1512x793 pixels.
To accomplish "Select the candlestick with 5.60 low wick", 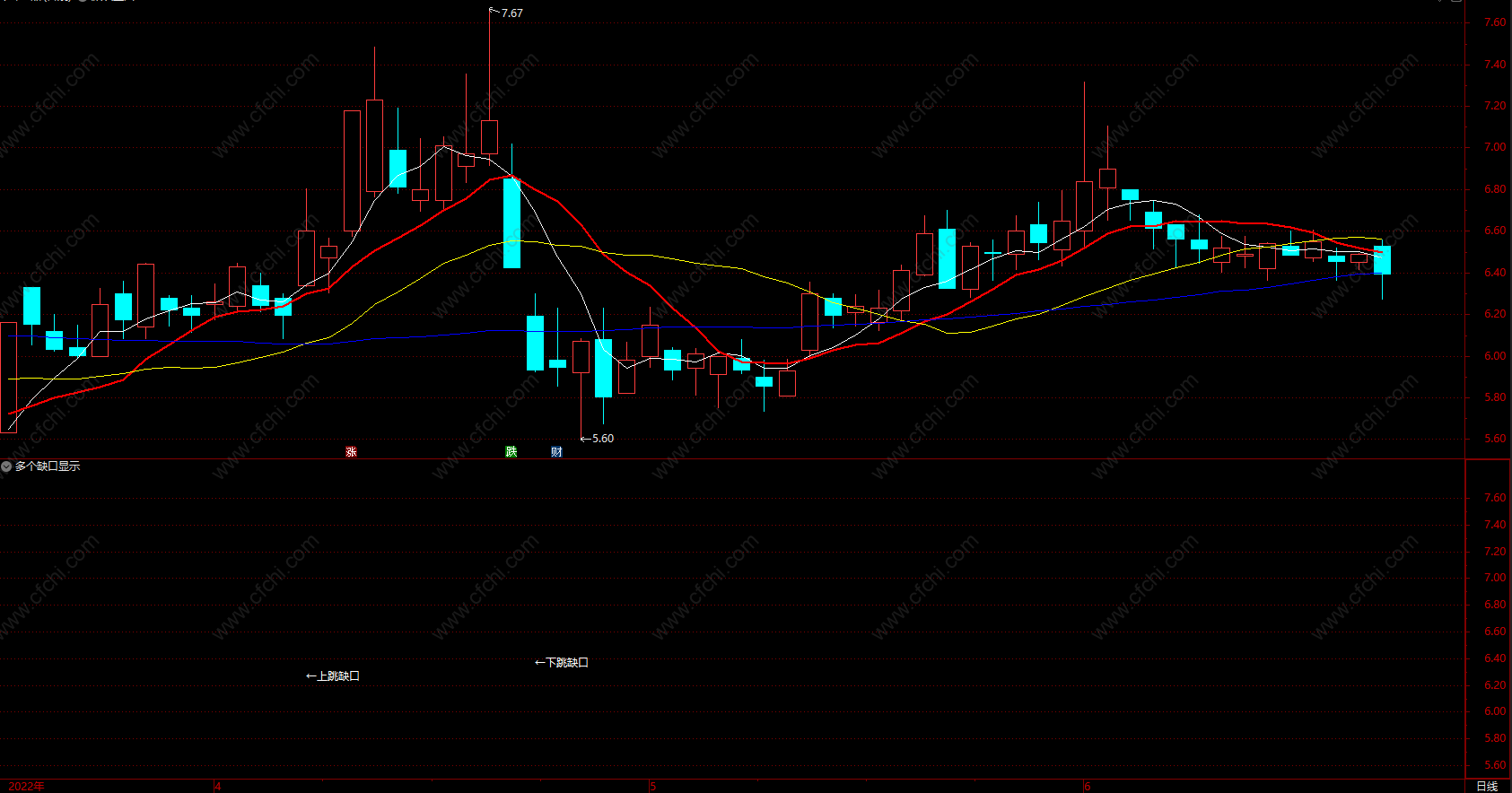I will point(581,356).
